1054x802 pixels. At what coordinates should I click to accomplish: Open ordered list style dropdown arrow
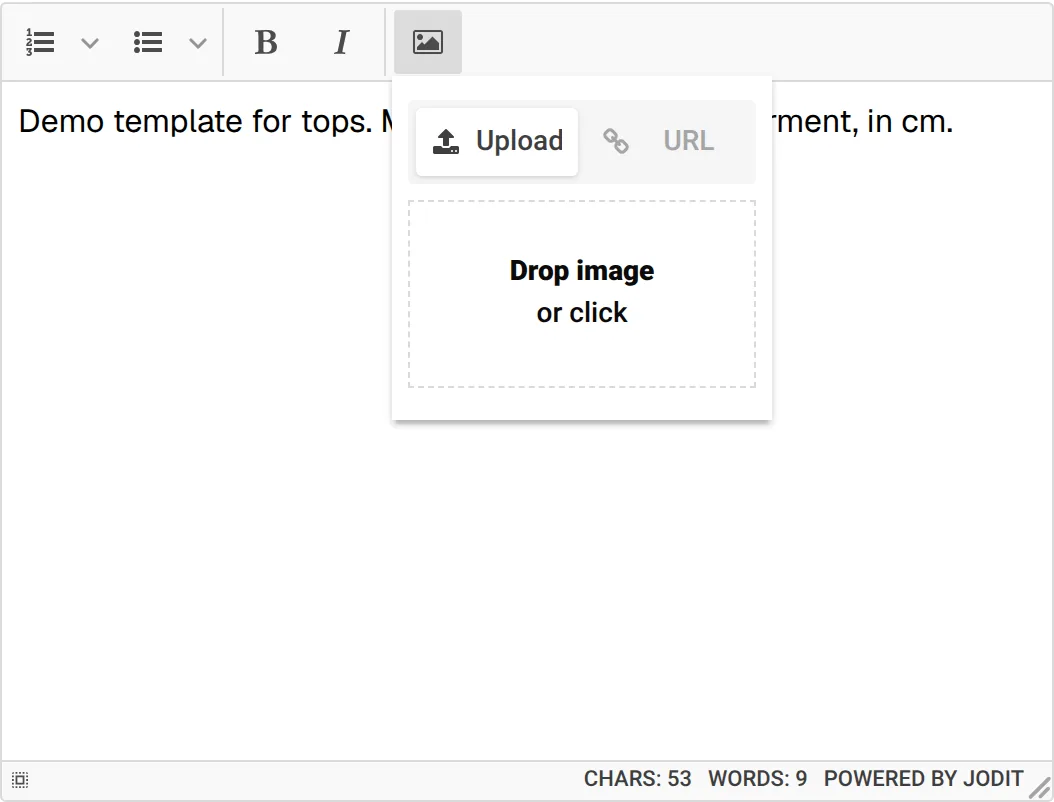point(90,43)
